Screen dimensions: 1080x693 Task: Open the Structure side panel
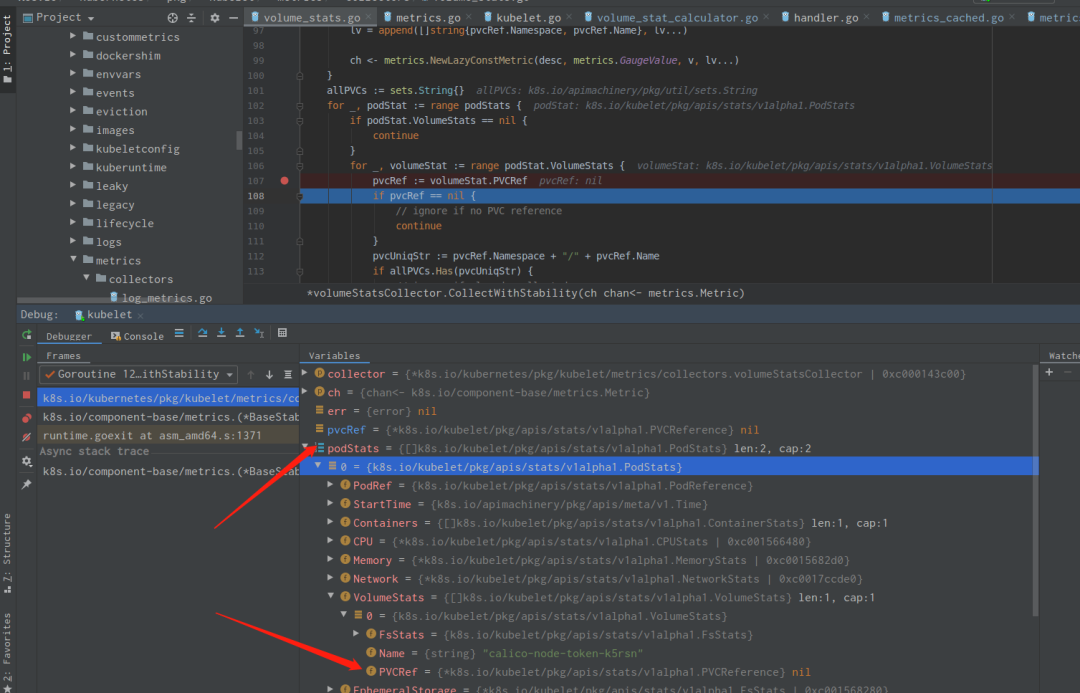(x=8, y=553)
